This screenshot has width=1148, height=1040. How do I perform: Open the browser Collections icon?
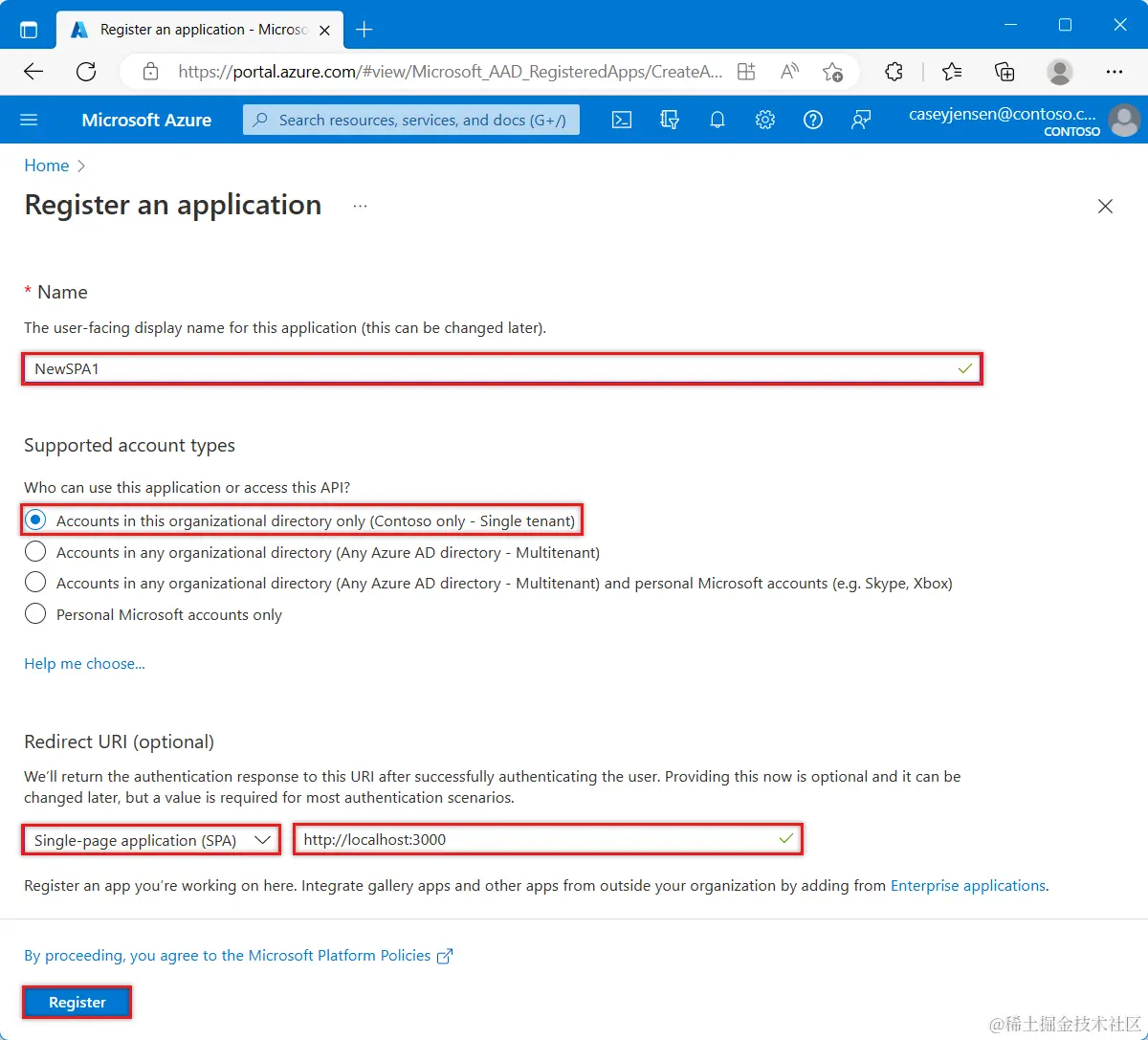tap(1004, 72)
